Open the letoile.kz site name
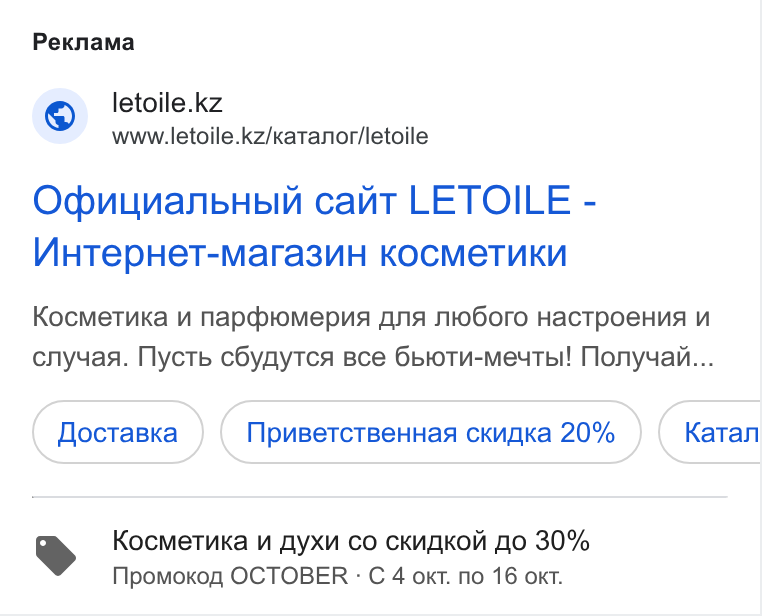The height and width of the screenshot is (616, 762). pos(167,103)
